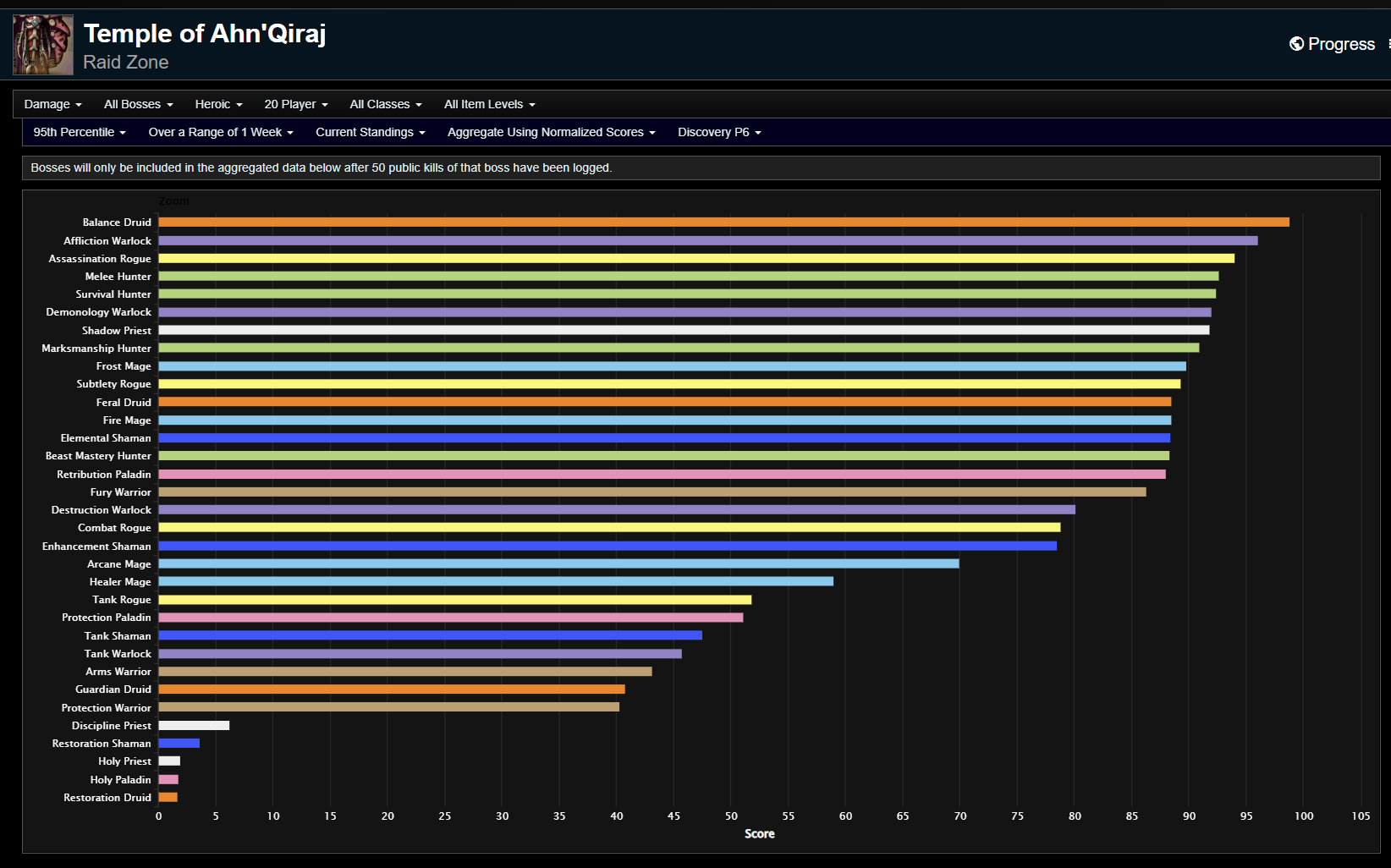Image resolution: width=1391 pixels, height=868 pixels.
Task: Open Over a Range of 1 Week menu
Action: [220, 132]
